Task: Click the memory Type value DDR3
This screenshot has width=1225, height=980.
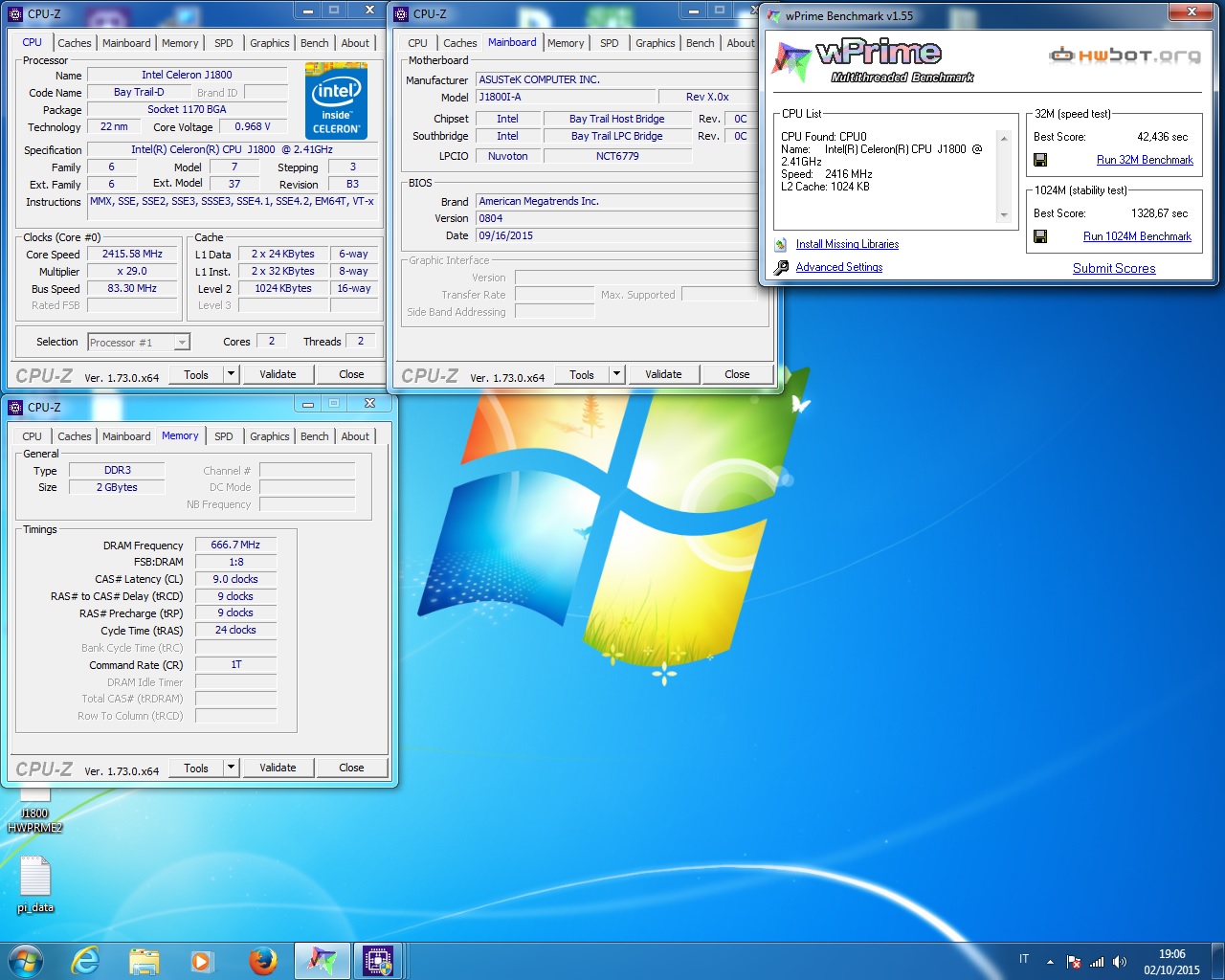Action: [118, 470]
